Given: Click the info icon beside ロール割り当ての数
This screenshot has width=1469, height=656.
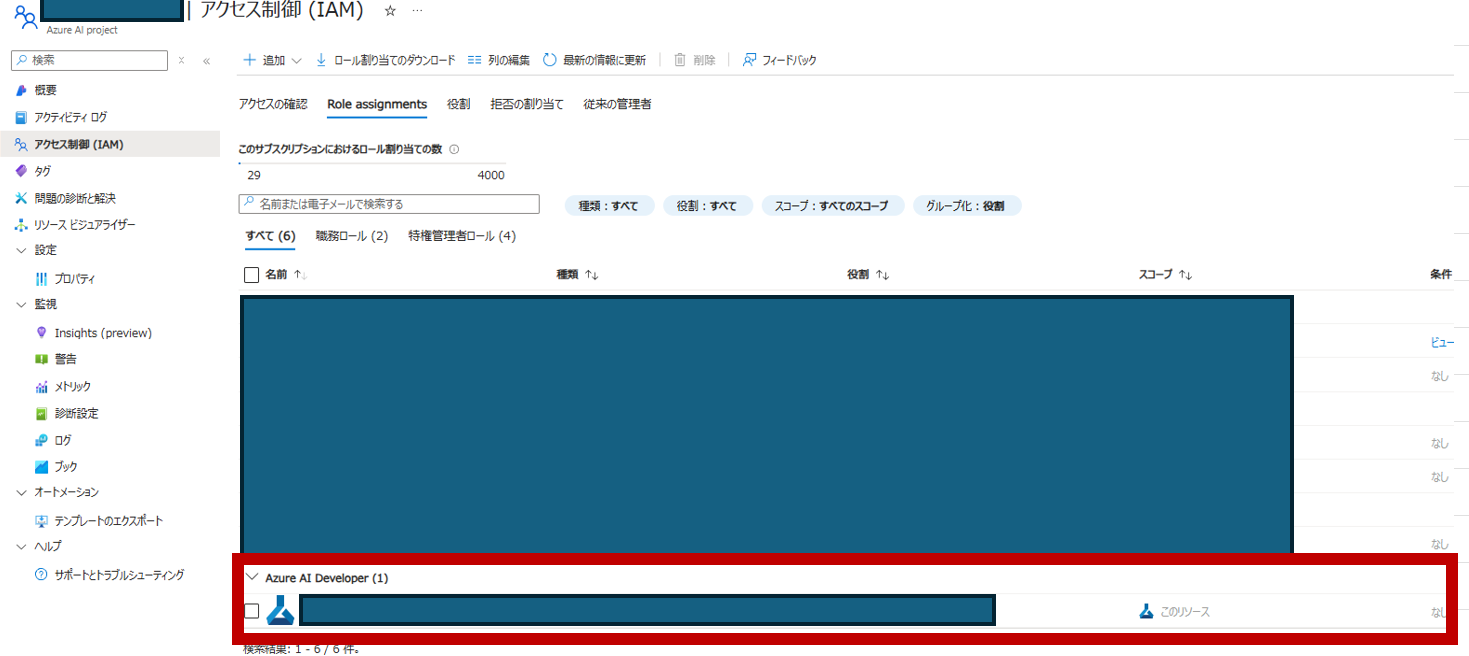Looking at the screenshot, I should coord(454,150).
